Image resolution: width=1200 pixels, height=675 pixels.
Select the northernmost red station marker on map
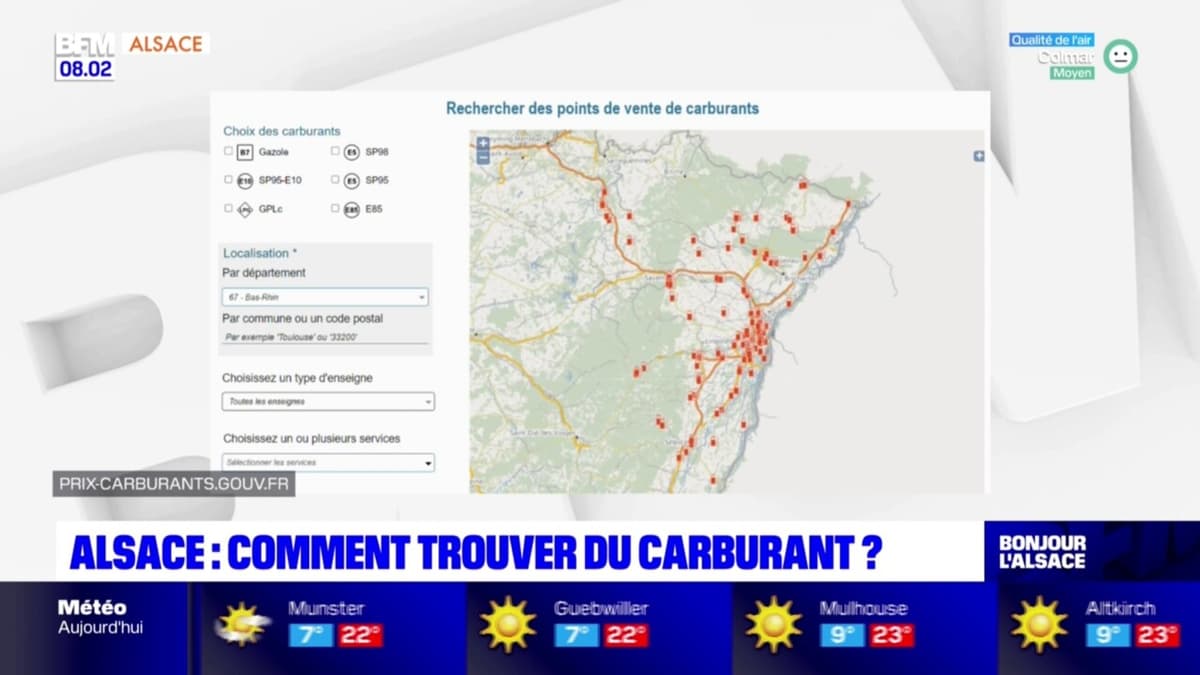coord(803,184)
